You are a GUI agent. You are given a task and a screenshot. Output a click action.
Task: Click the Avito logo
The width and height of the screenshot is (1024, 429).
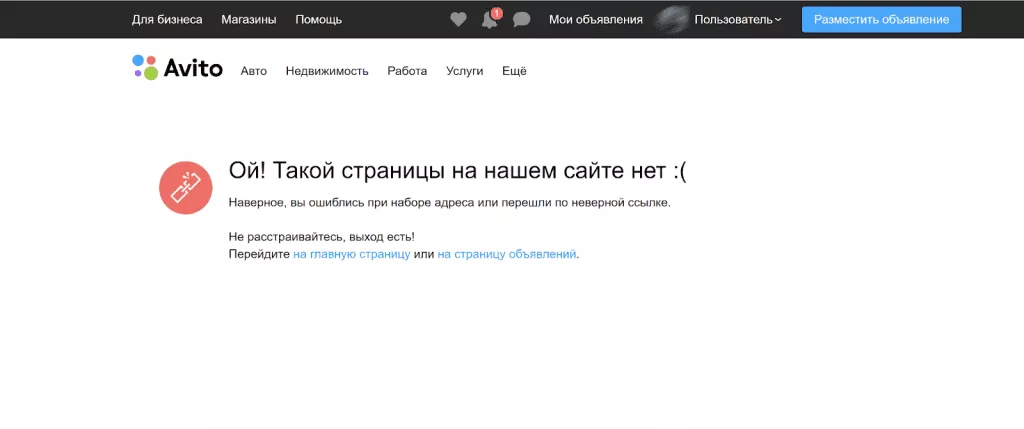pos(177,68)
